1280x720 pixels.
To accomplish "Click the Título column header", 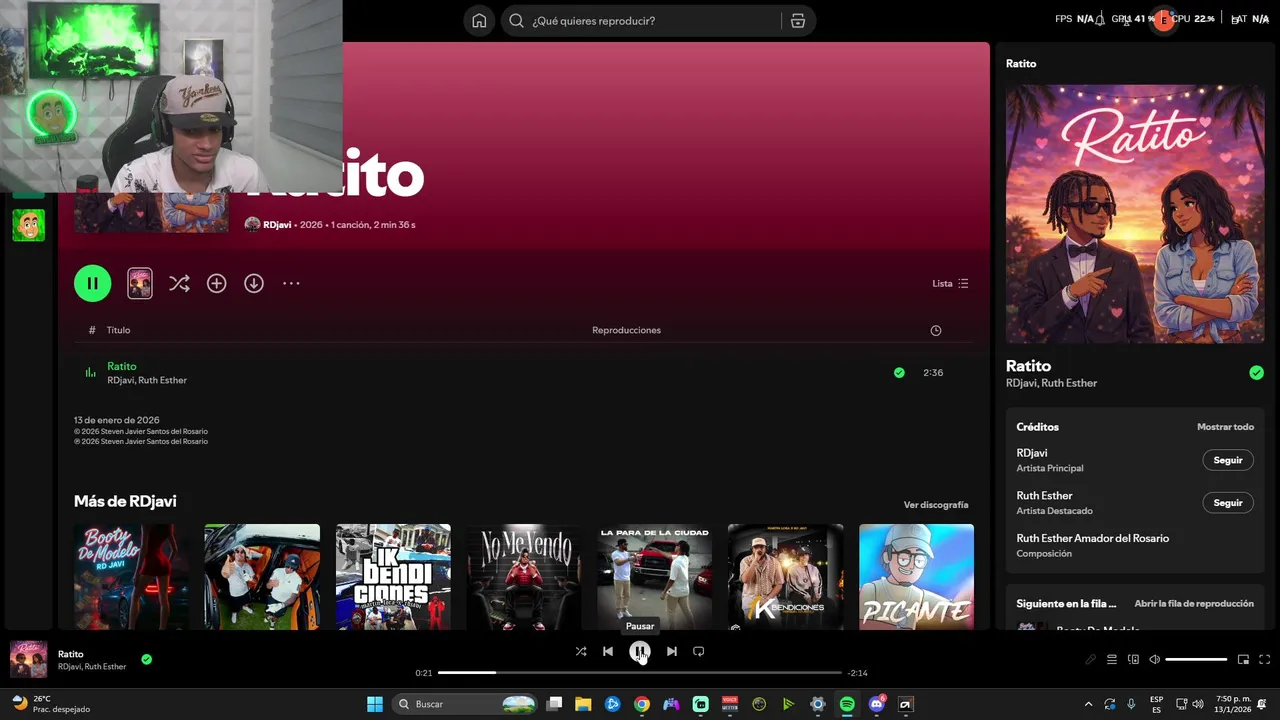I will pyautogui.click(x=118, y=331).
